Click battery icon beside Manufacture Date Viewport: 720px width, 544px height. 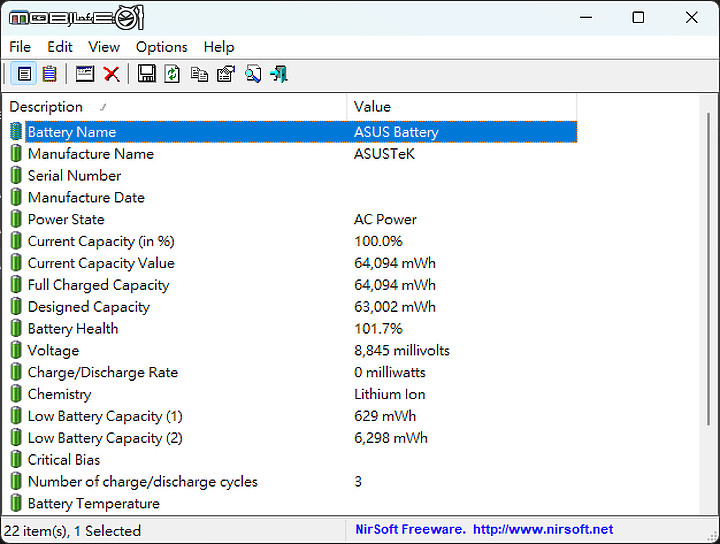(x=16, y=197)
